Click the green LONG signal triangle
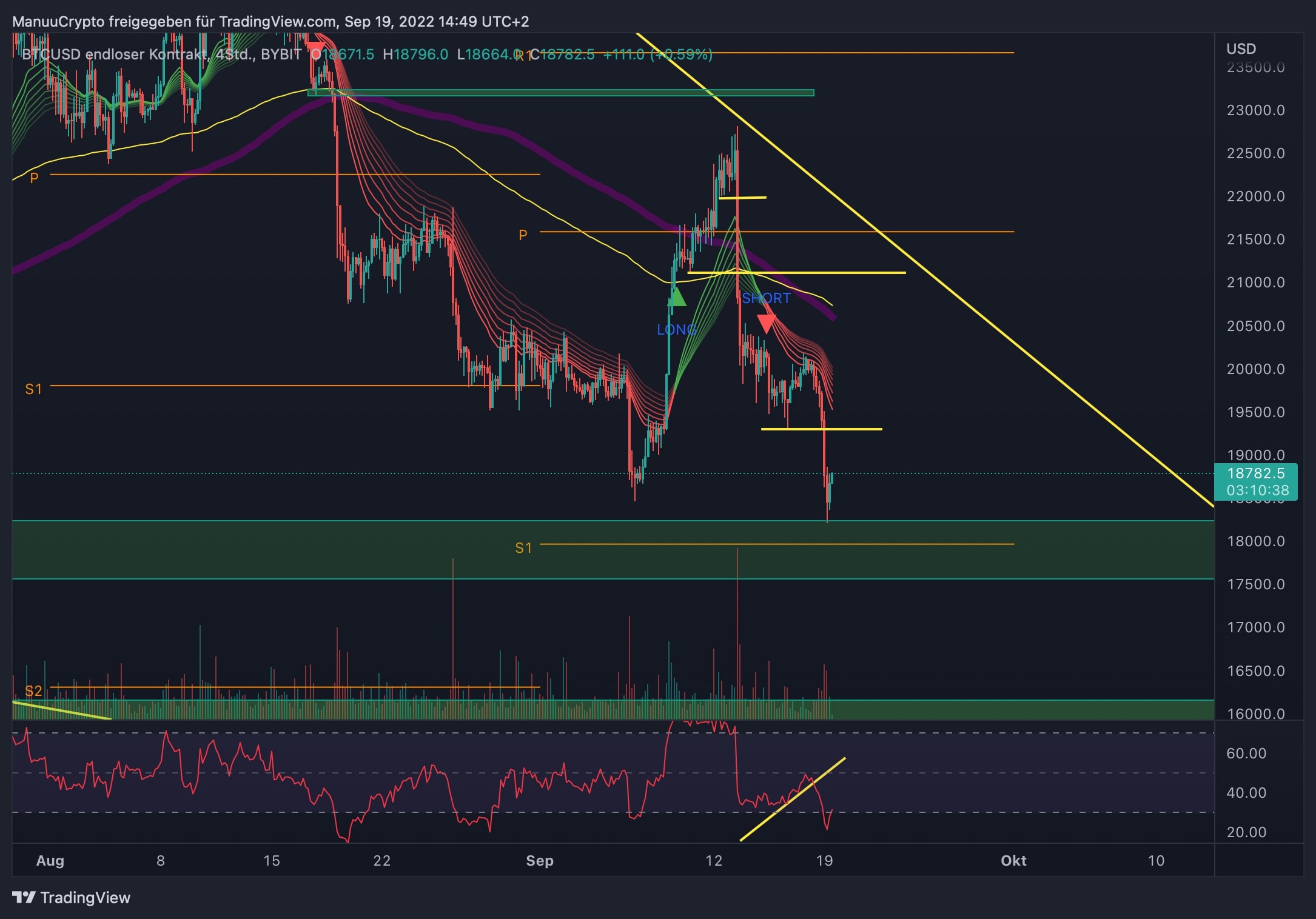 click(x=677, y=296)
